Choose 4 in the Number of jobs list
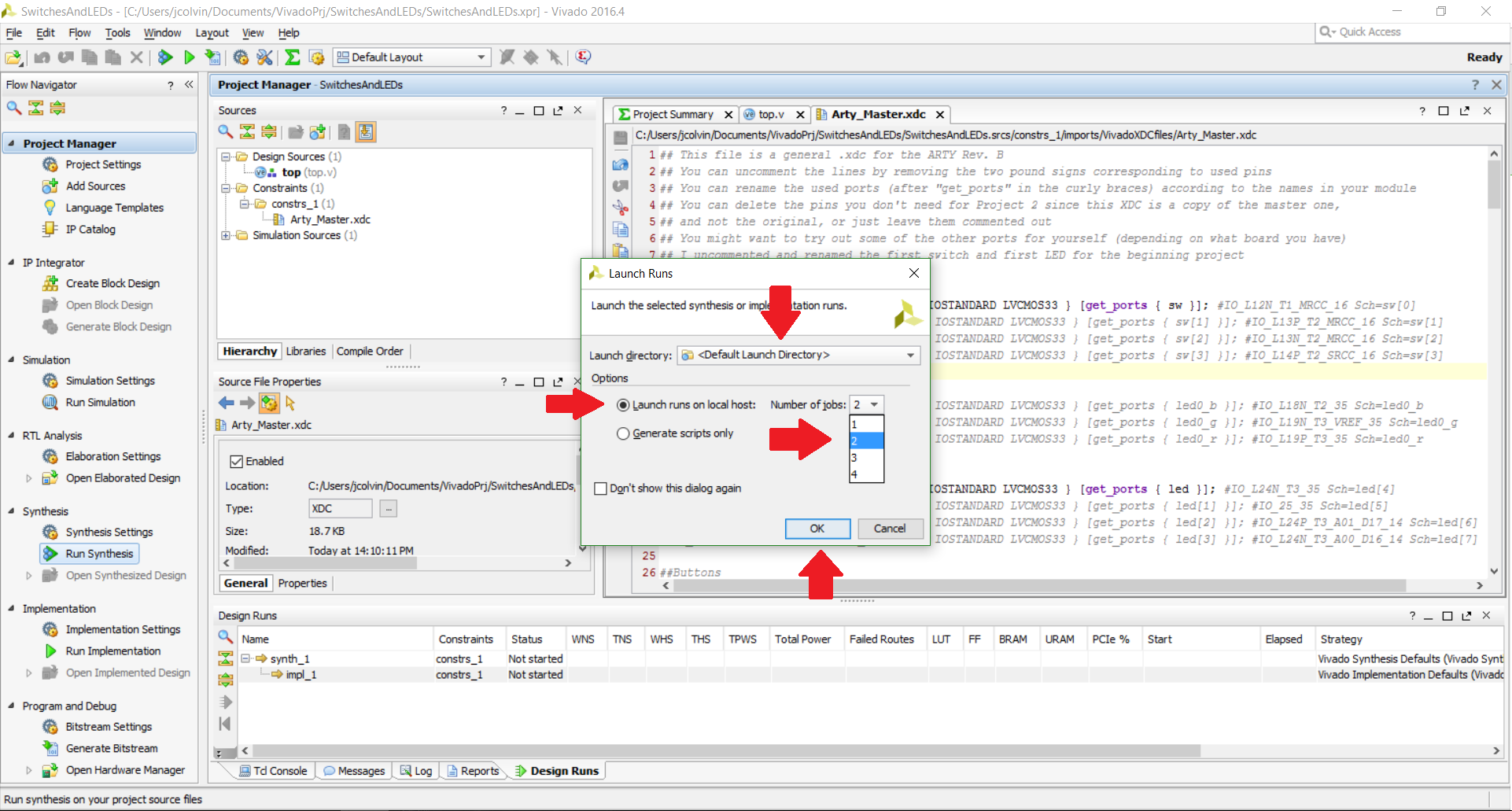Screen dimensions: 1512x811 pyautogui.click(x=867, y=474)
